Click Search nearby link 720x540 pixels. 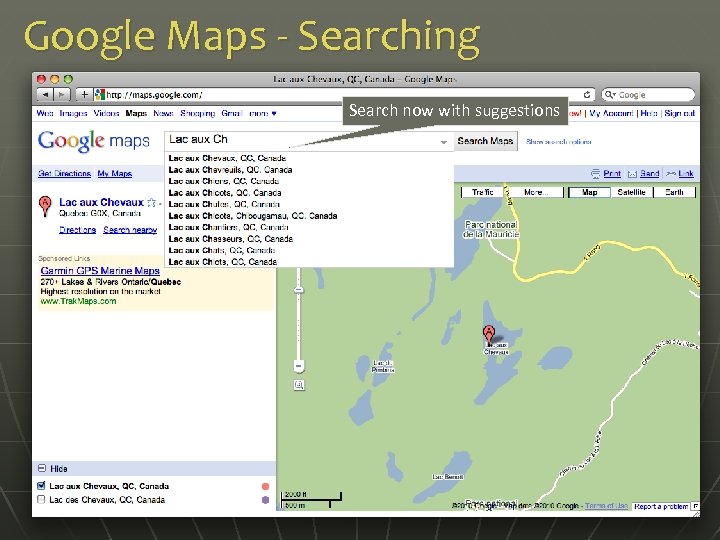point(130,230)
